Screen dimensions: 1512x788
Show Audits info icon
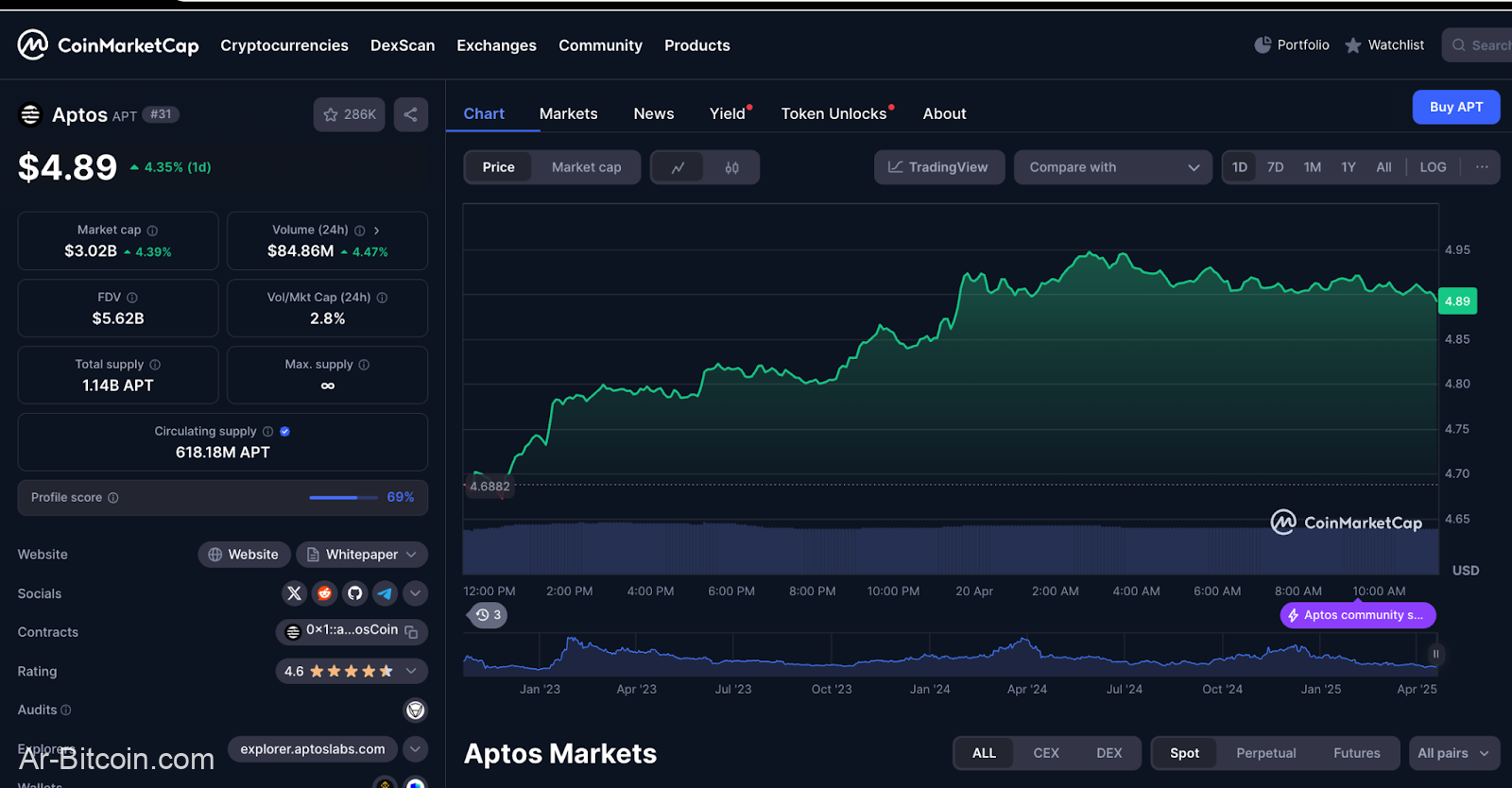(x=66, y=711)
